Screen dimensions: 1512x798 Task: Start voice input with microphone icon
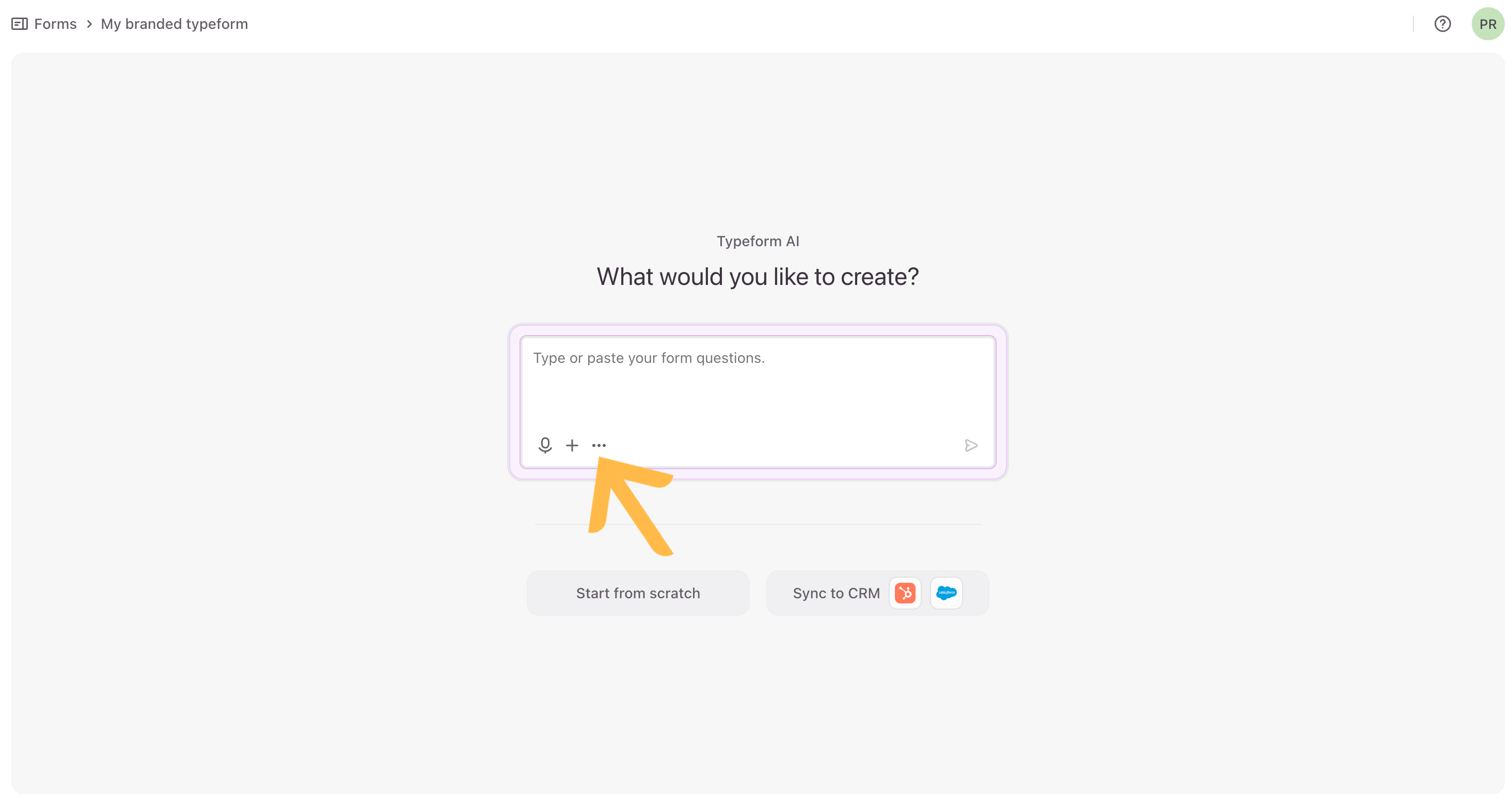tap(545, 445)
